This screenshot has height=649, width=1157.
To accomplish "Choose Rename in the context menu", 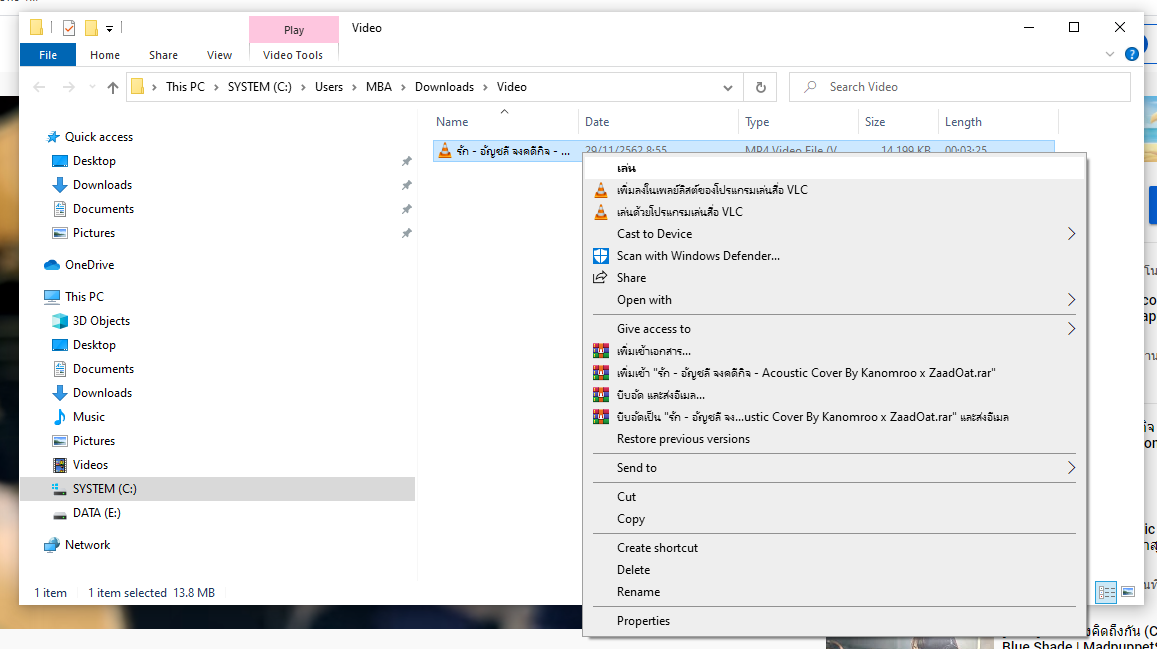I will click(638, 592).
